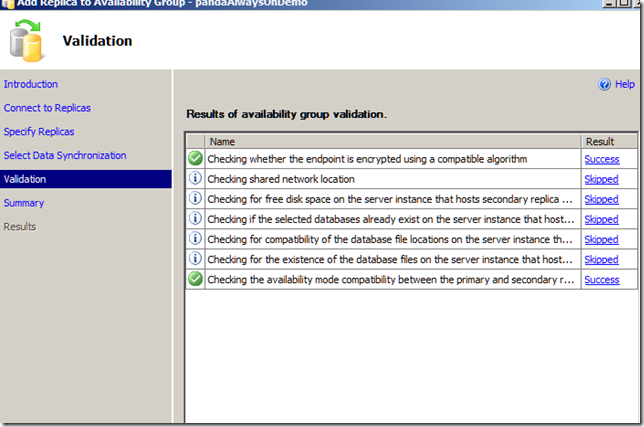Go to the Introduction wizard page
644x427 pixels.
[31, 84]
